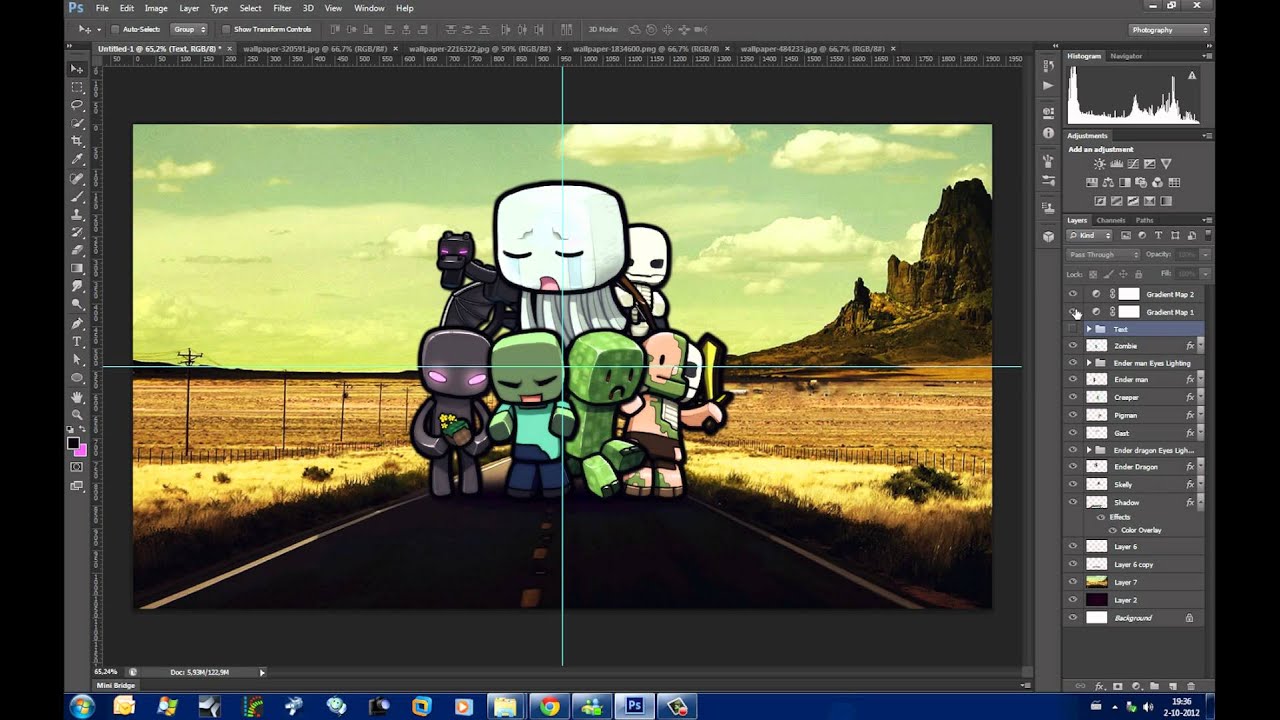1280x720 pixels.
Task: Click the delete layer trash icon
Action: click(1191, 686)
